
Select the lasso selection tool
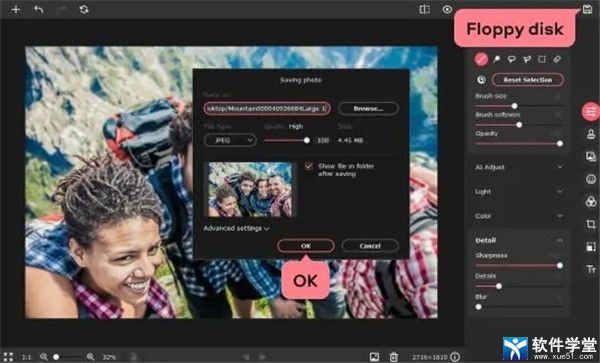tap(512, 59)
